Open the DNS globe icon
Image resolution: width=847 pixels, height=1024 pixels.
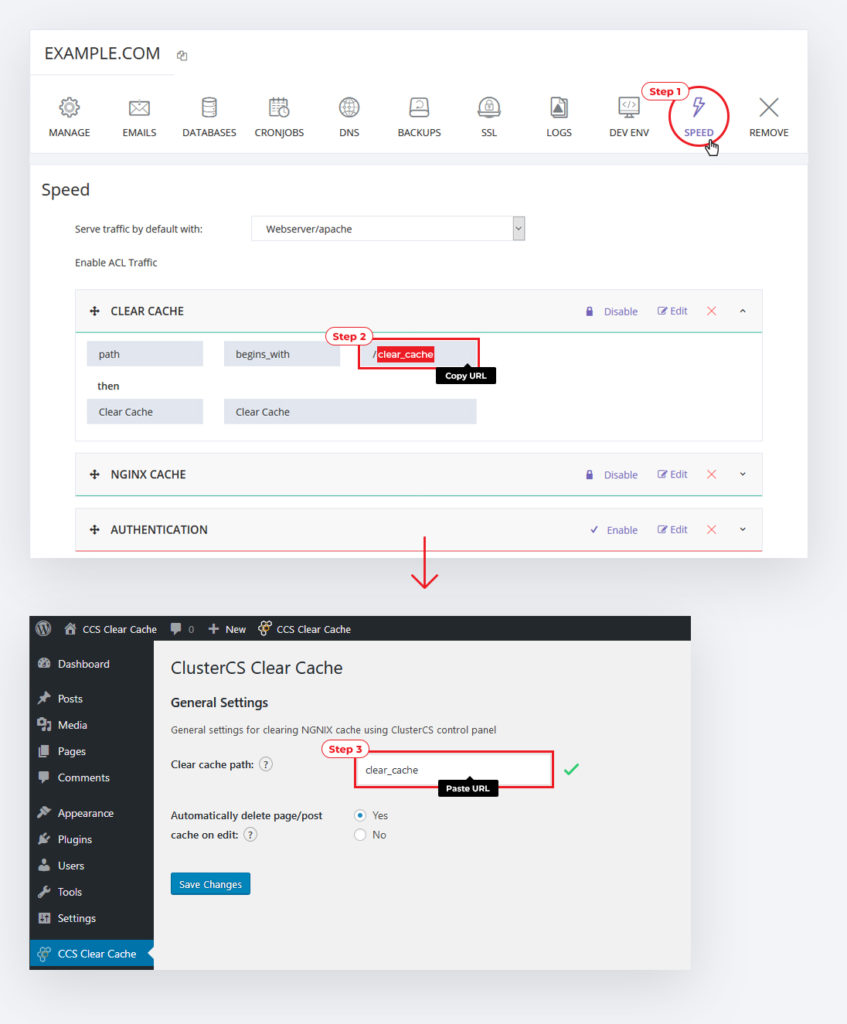click(349, 107)
